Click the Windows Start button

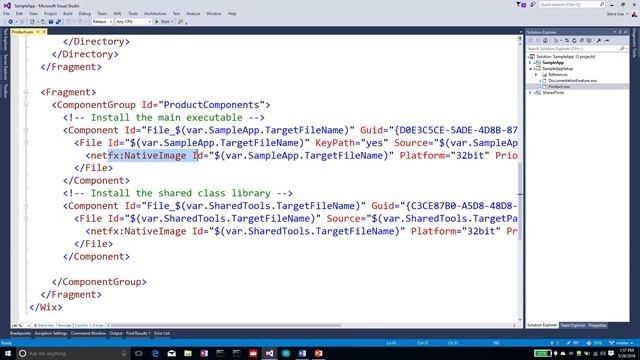pyautogui.click(x=7, y=353)
